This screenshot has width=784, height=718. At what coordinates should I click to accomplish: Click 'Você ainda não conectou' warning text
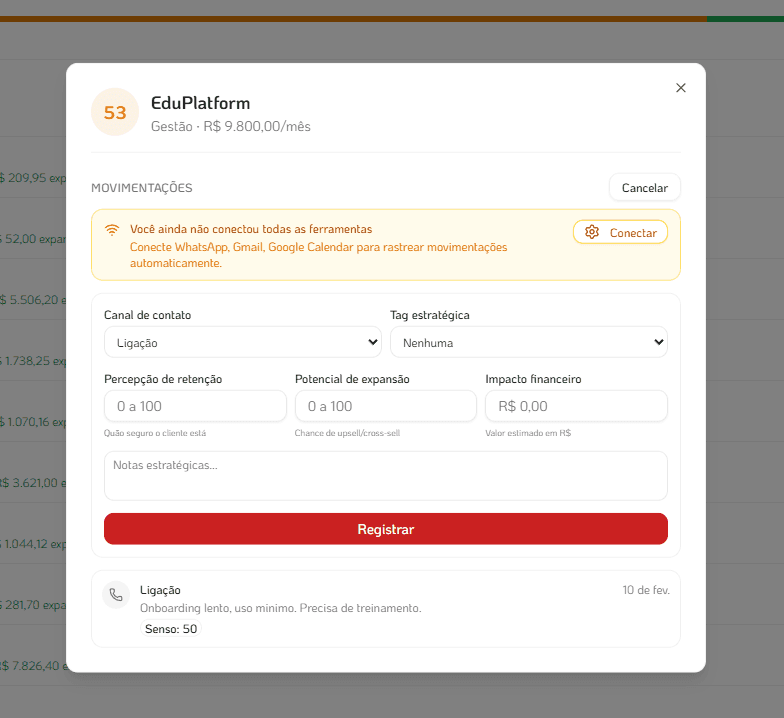coord(251,229)
